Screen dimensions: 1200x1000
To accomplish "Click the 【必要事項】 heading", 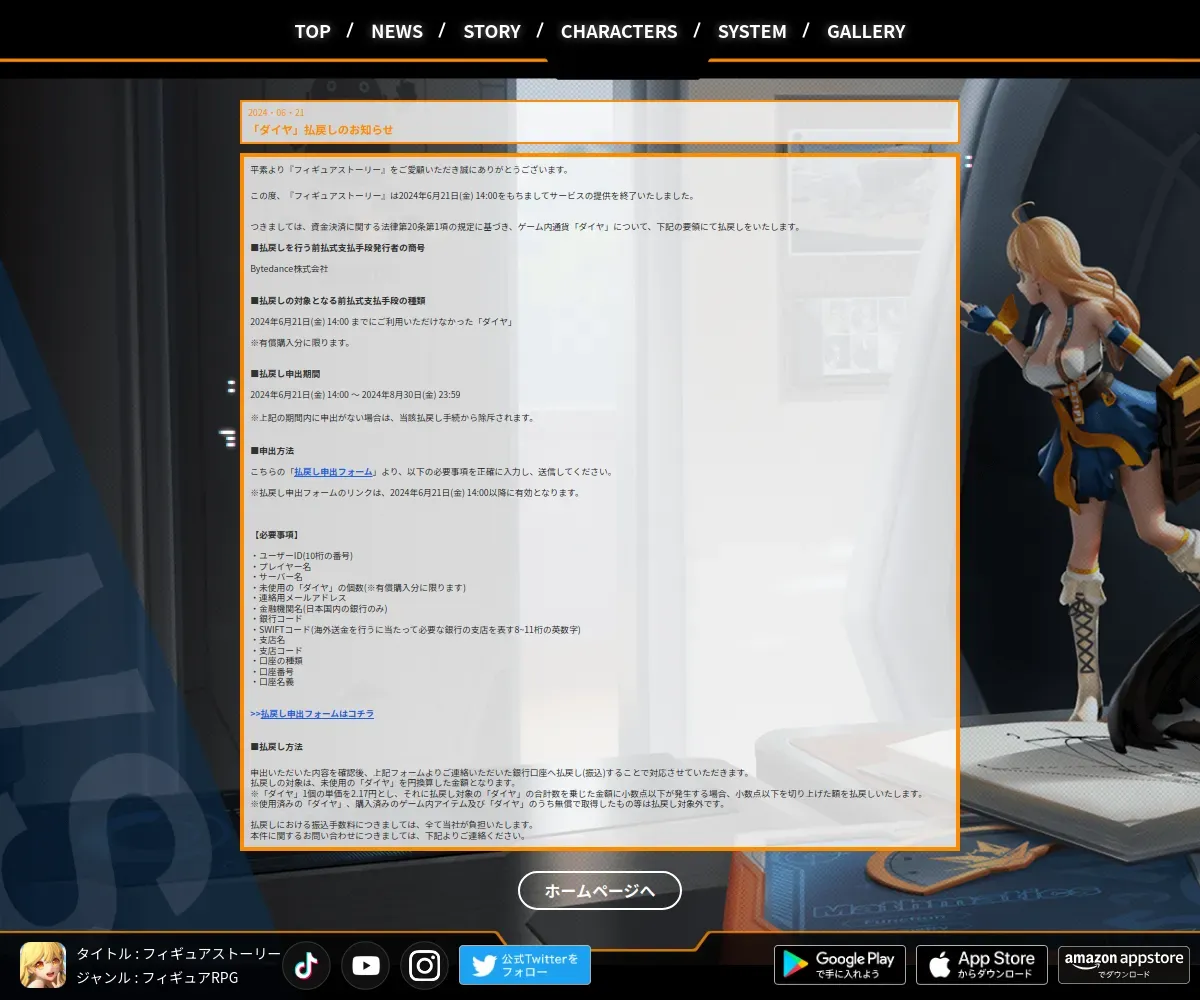I will (274, 535).
